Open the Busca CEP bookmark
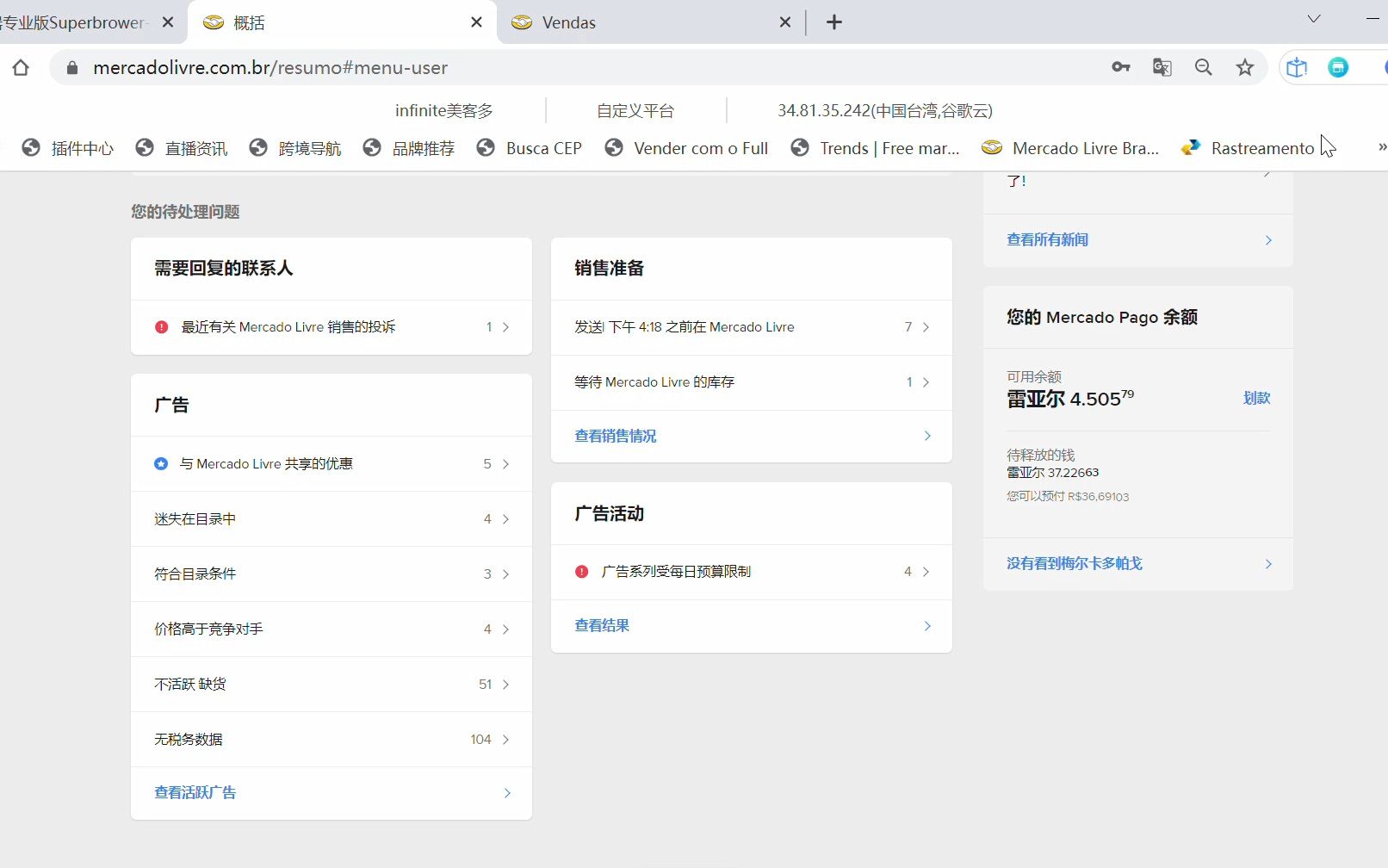This screenshot has height=868, width=1388. click(530, 148)
